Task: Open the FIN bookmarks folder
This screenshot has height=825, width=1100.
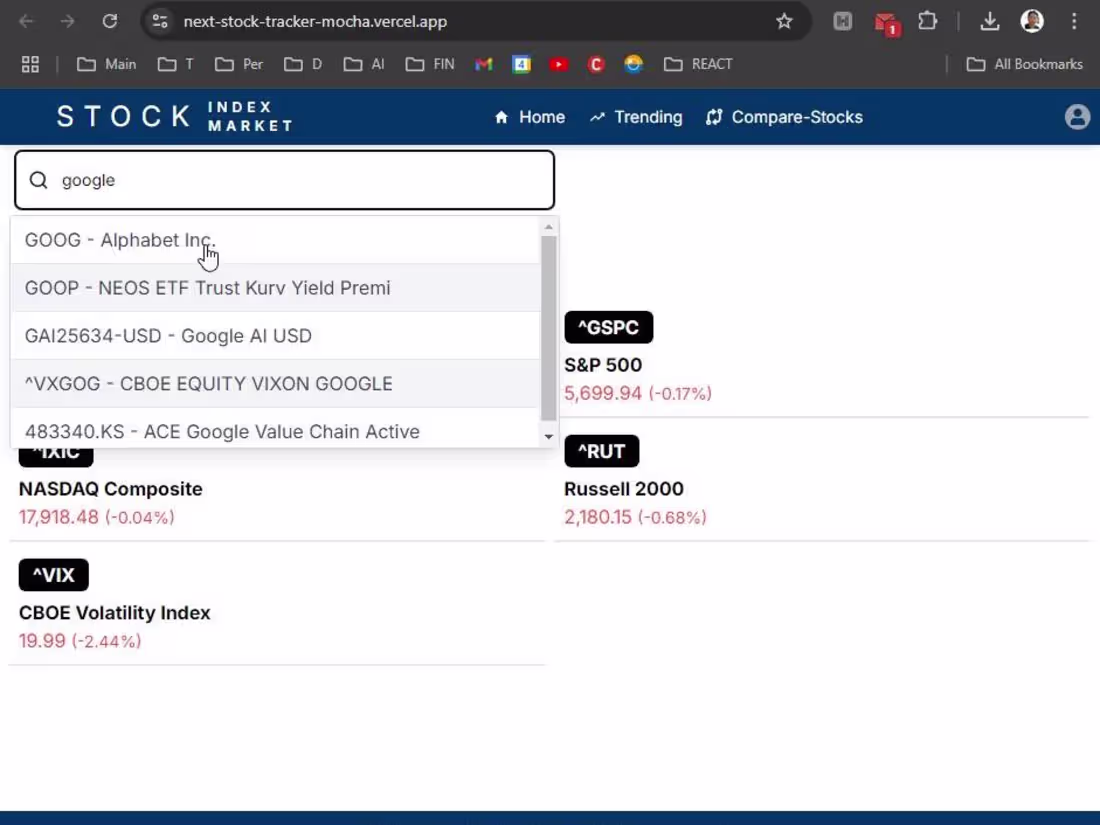Action: (x=430, y=65)
